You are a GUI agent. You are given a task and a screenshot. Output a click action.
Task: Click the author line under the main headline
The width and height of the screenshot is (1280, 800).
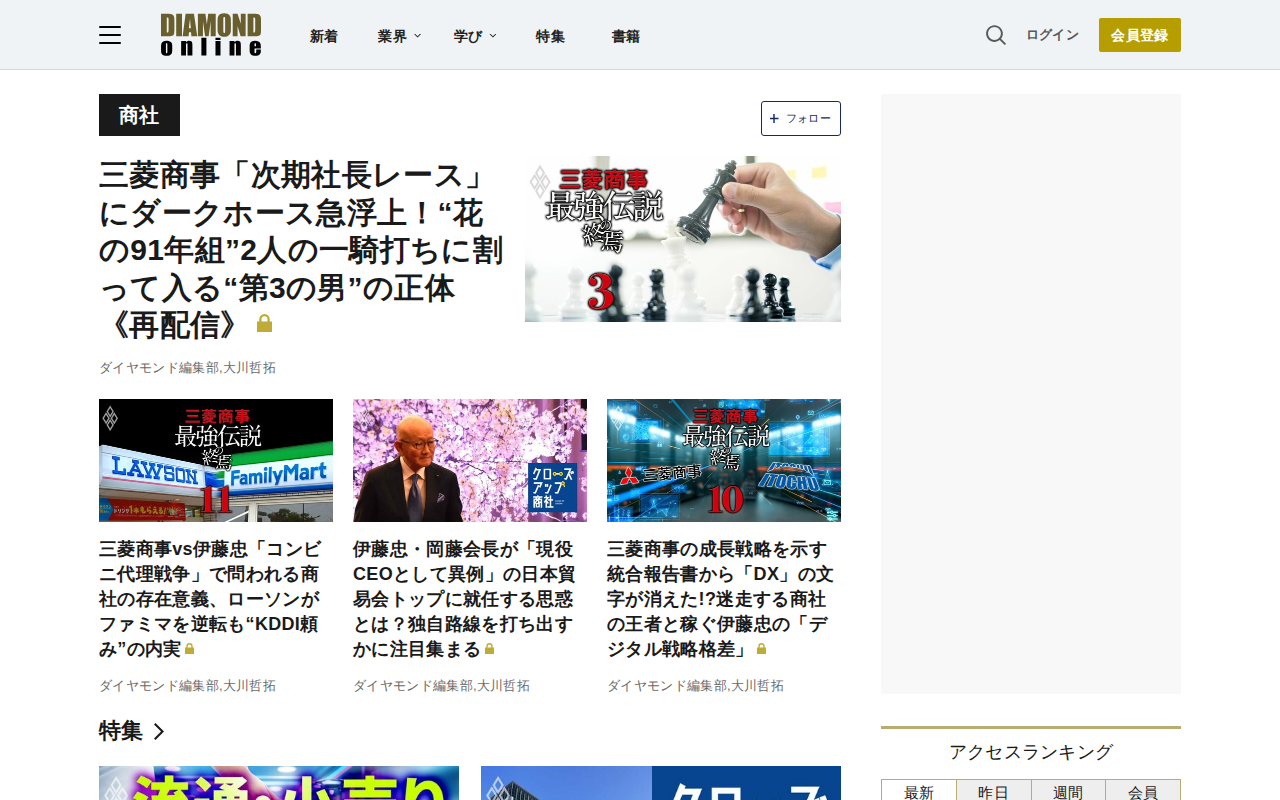[187, 368]
